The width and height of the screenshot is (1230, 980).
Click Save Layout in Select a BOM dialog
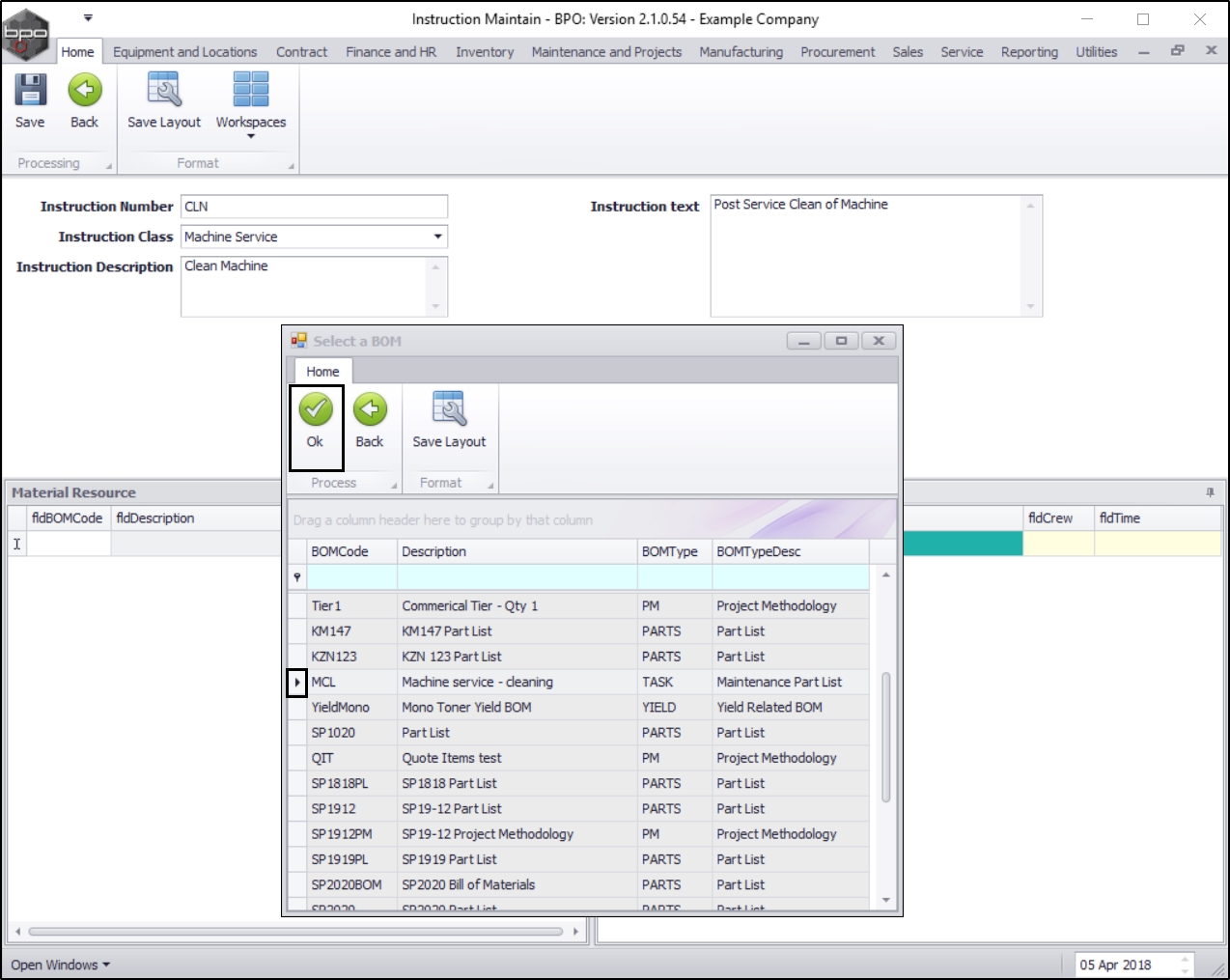[x=449, y=421]
